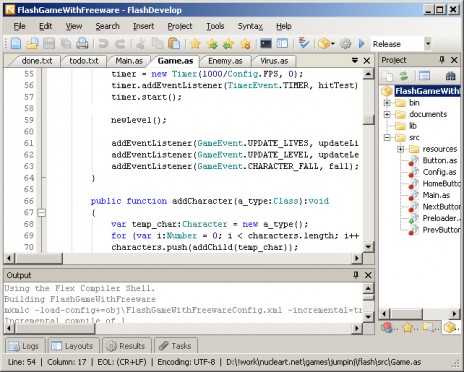The height and width of the screenshot is (372, 464).
Task: Click the split-panel layout toolbar icon
Action: point(282,44)
